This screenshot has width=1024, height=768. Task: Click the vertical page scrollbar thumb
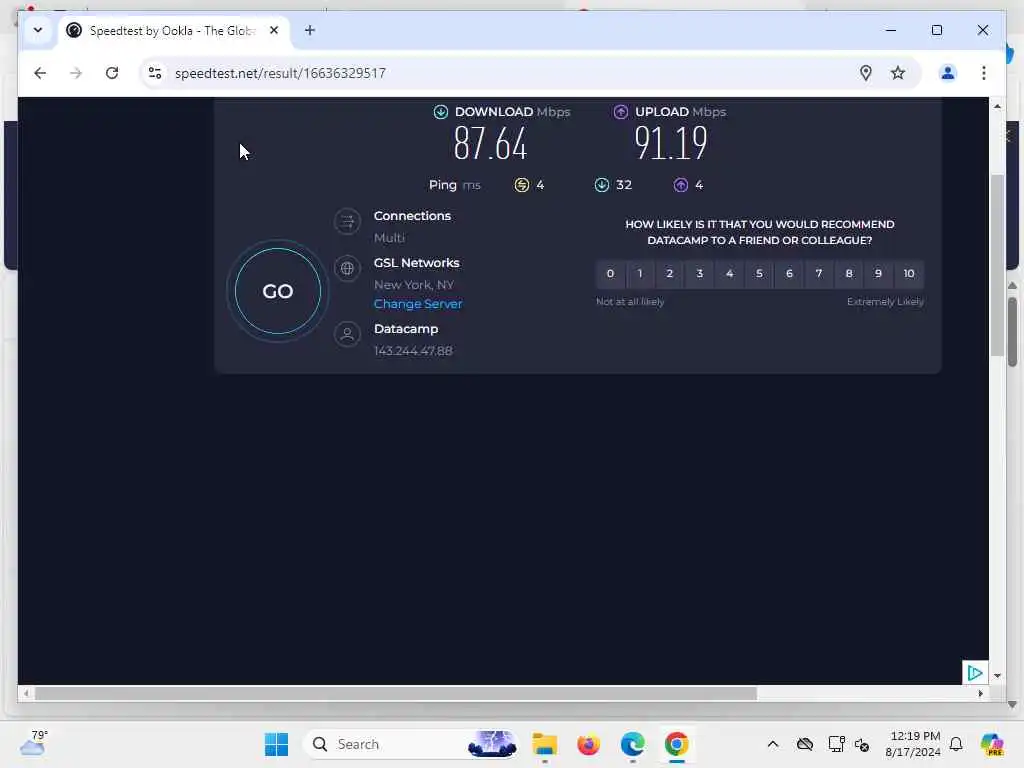996,265
